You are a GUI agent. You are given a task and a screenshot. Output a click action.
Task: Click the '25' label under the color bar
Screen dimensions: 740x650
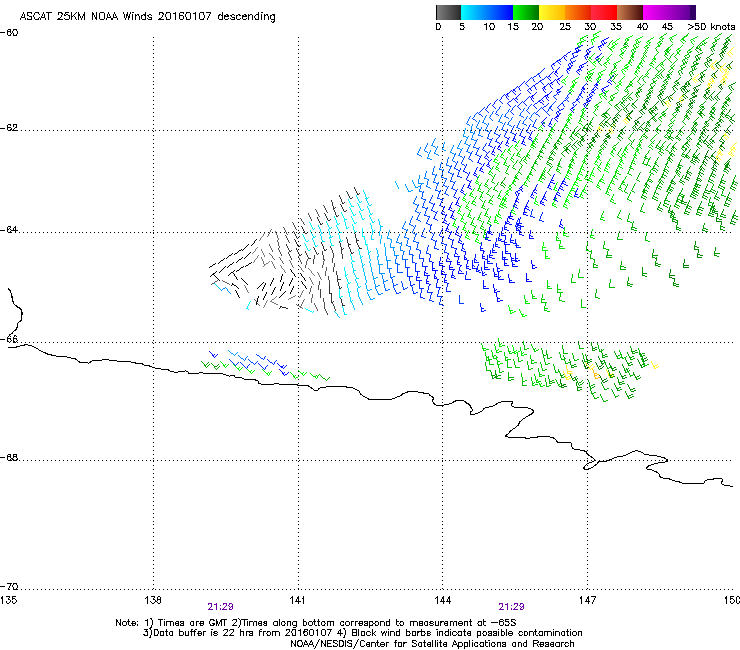tap(565, 27)
